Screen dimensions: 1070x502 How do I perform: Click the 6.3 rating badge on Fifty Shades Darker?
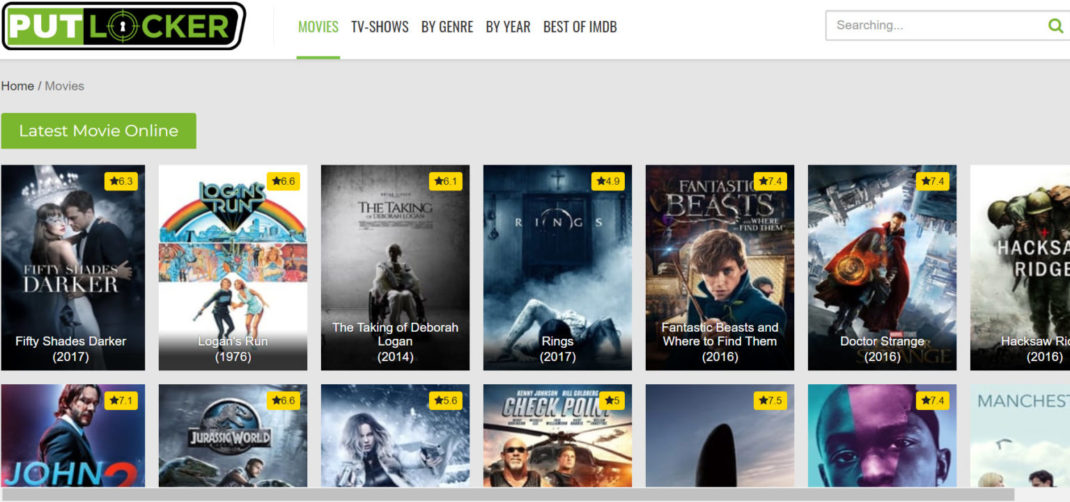(x=121, y=181)
